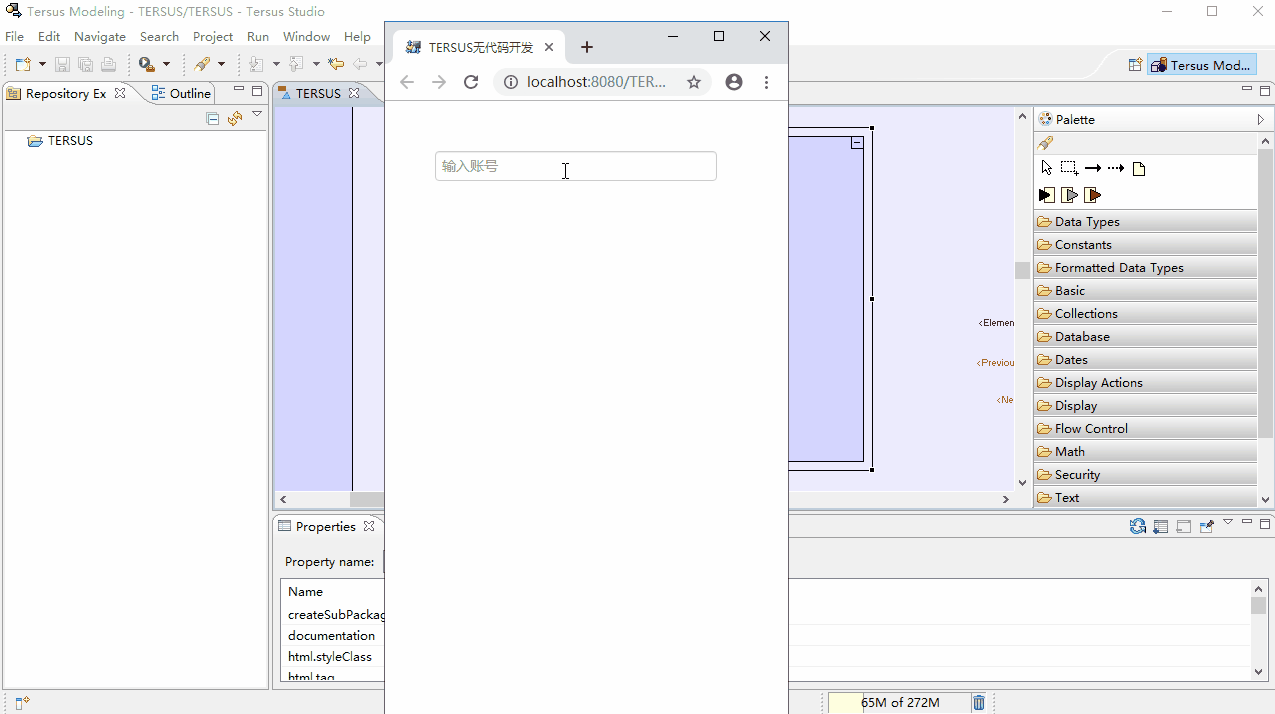Open the Project menu
This screenshot has height=714, width=1275.
(213, 36)
